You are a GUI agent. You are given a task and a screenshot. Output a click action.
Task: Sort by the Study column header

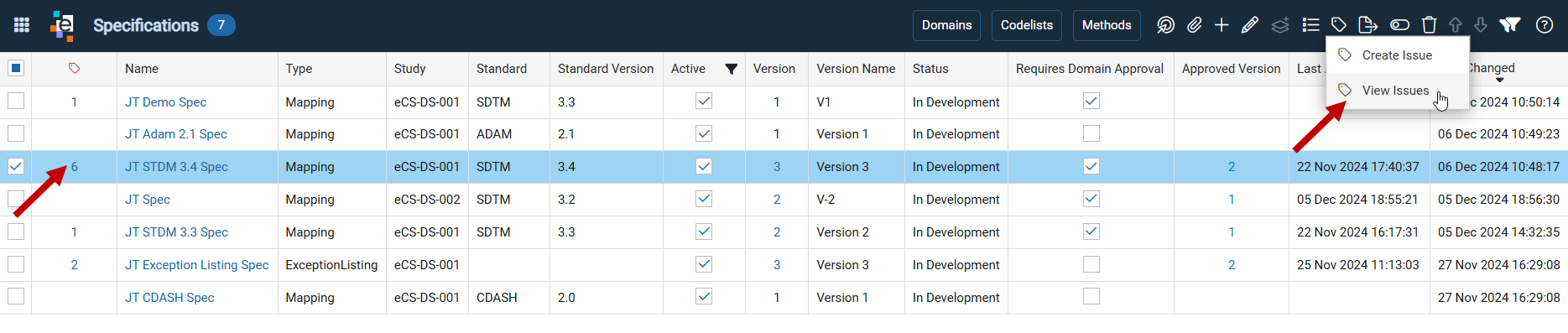tap(410, 69)
